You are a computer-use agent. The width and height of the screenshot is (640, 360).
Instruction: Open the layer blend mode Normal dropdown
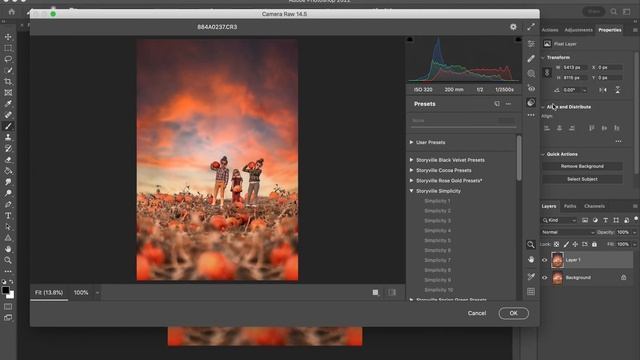[x=568, y=232]
